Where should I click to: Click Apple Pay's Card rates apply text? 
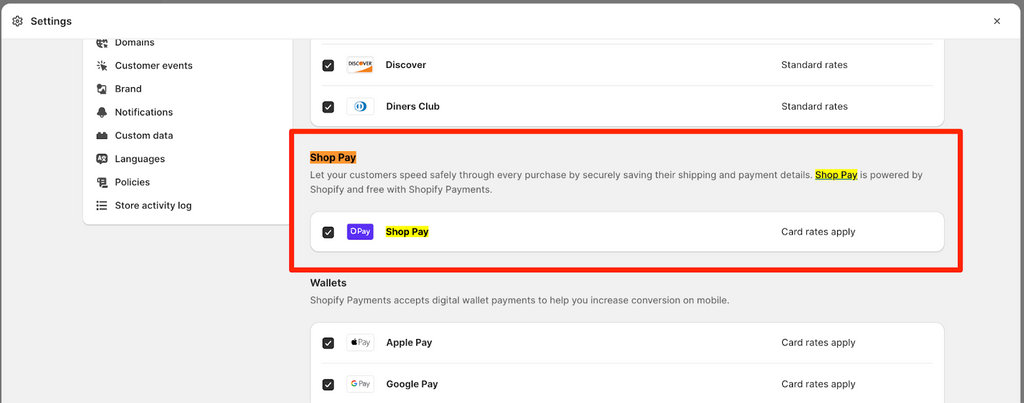(818, 343)
